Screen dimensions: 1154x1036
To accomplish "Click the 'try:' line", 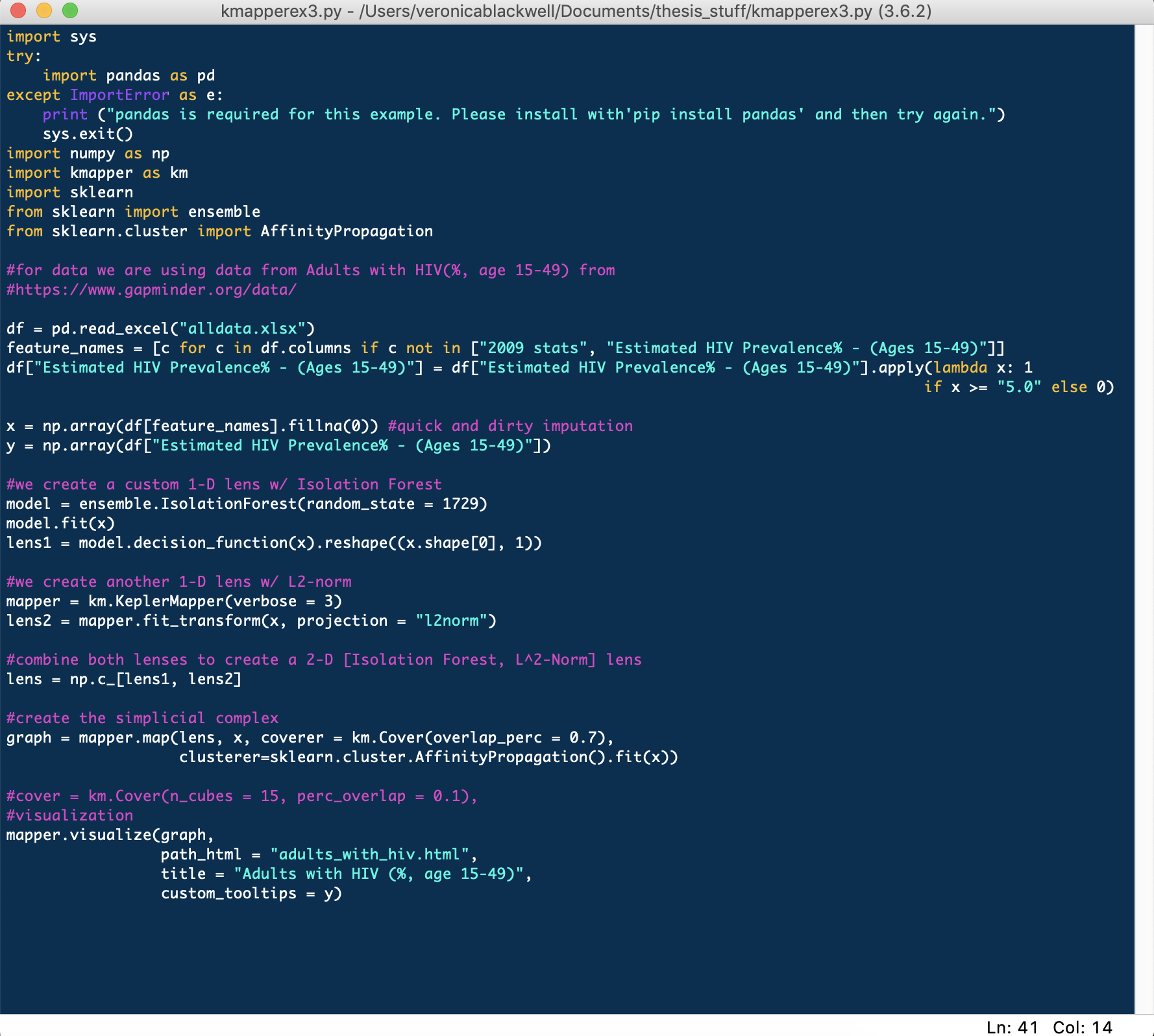I will (x=24, y=56).
